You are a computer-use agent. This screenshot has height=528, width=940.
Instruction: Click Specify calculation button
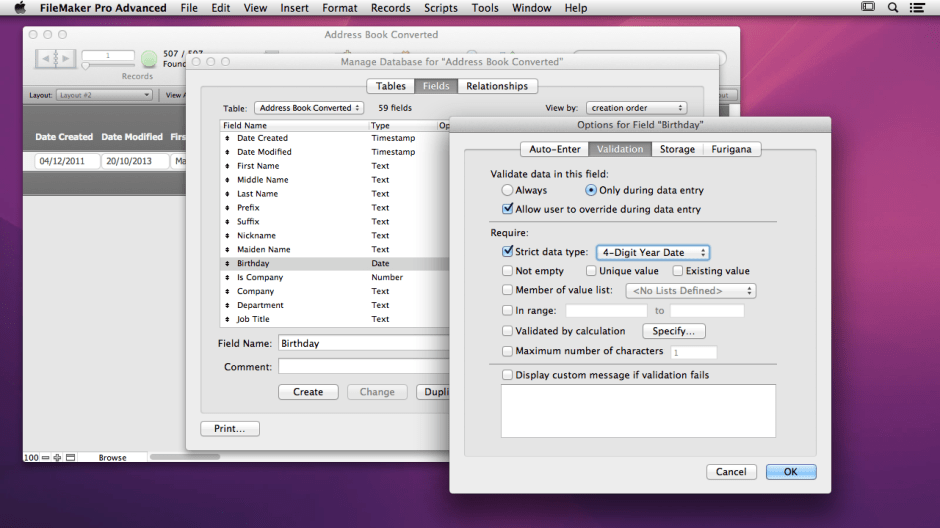674,331
